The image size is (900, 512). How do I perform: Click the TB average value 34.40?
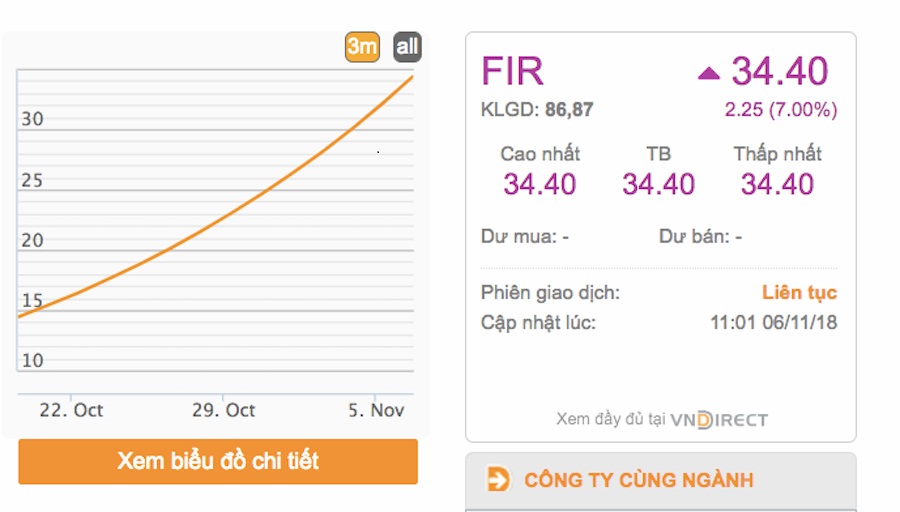click(x=658, y=184)
